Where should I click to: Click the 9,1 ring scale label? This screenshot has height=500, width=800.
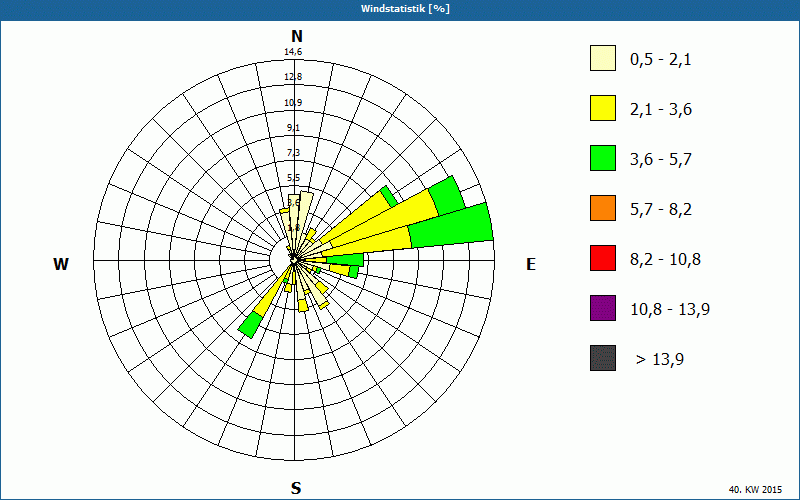click(293, 128)
